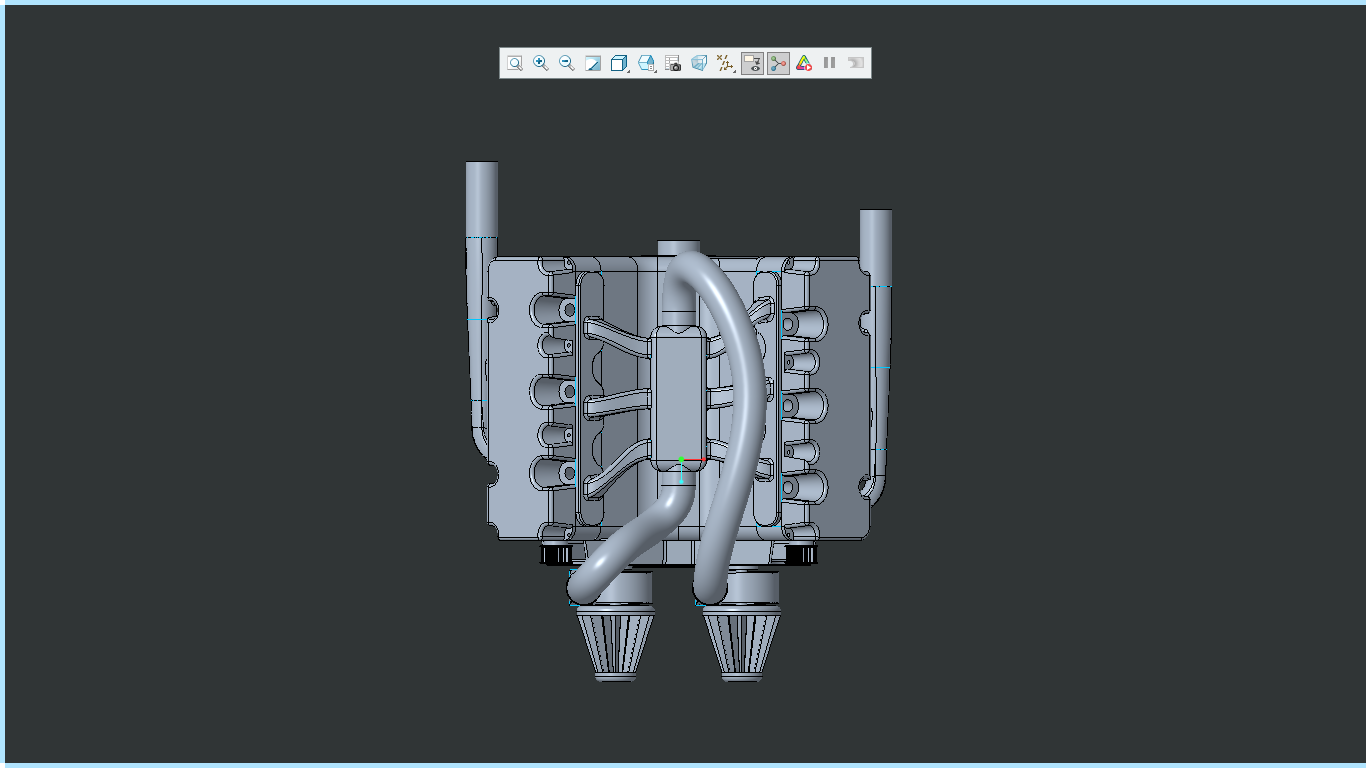Open the Display Style cube dropdown
This screenshot has width=1366, height=768.
(x=619, y=63)
